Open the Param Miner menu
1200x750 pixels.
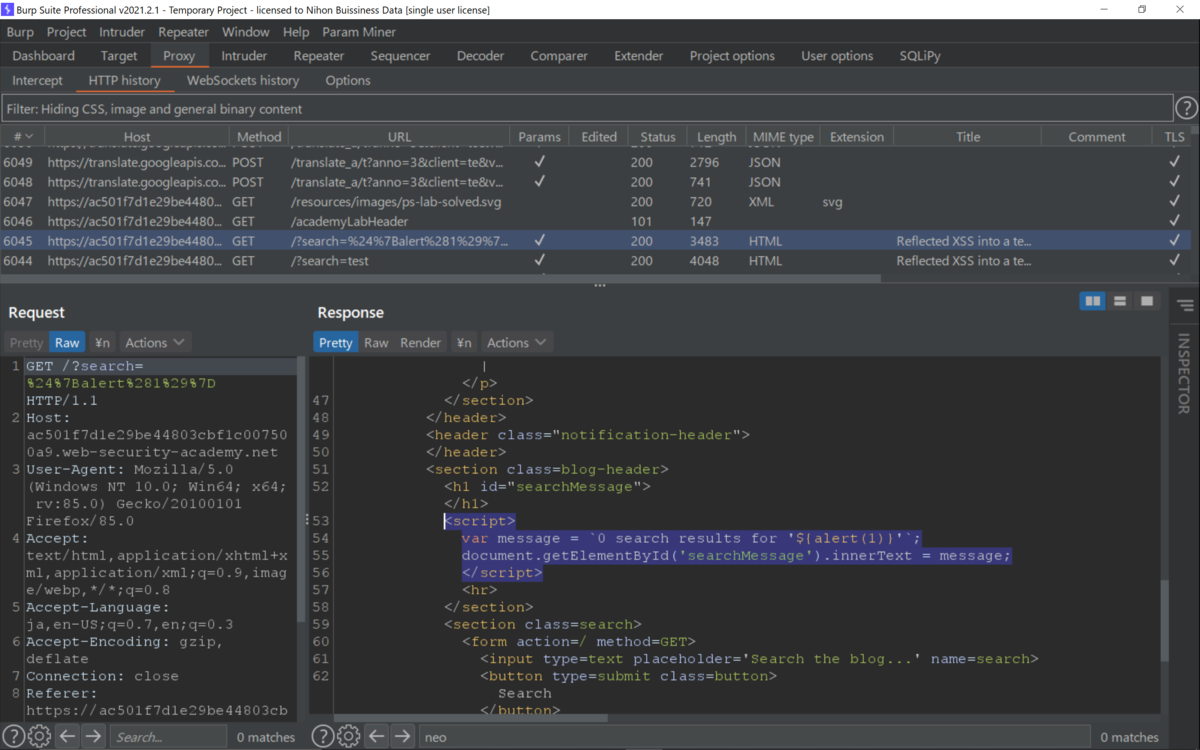click(x=359, y=32)
